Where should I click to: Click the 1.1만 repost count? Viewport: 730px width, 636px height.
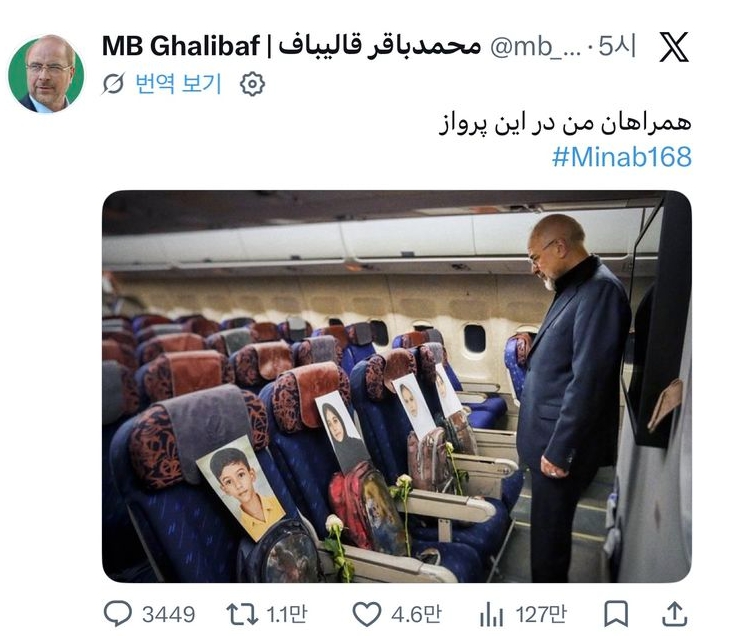click(286, 615)
